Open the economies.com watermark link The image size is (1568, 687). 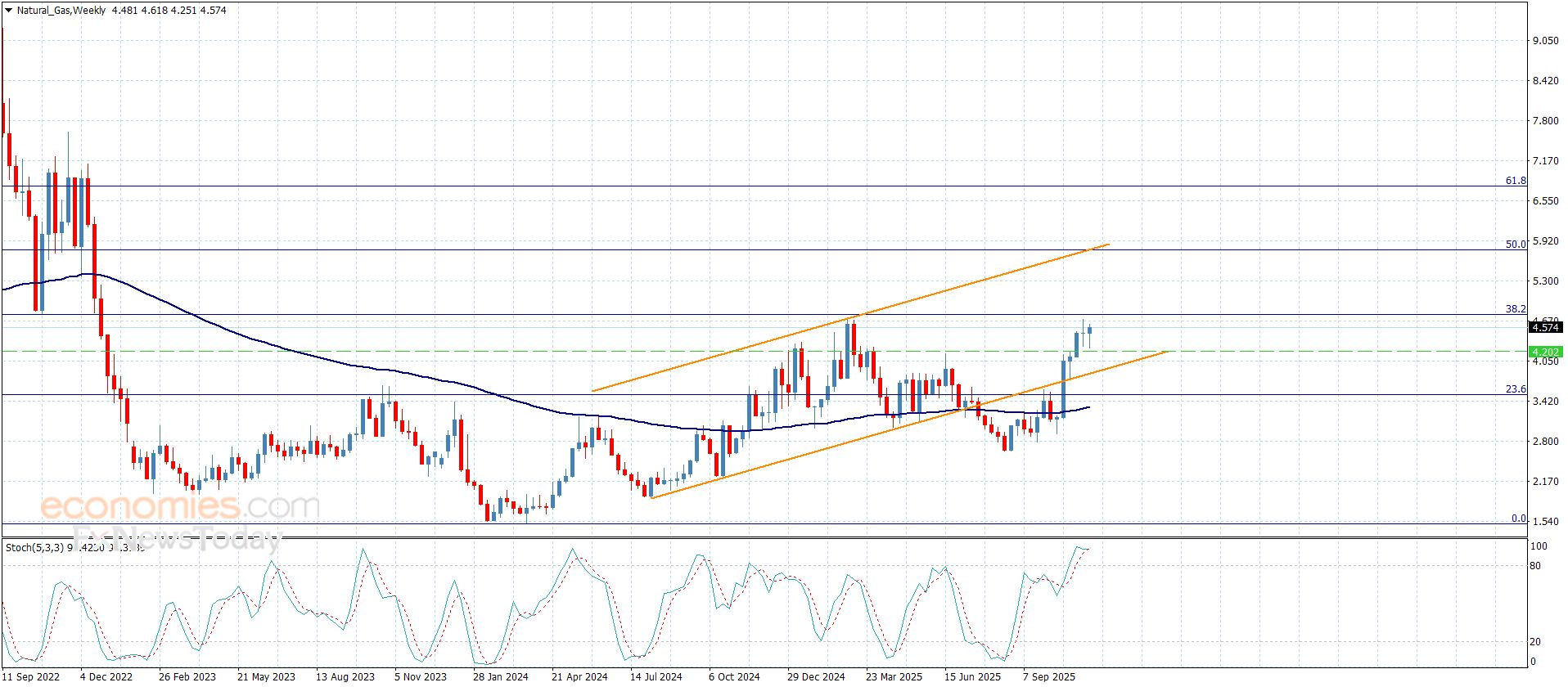click(x=180, y=507)
